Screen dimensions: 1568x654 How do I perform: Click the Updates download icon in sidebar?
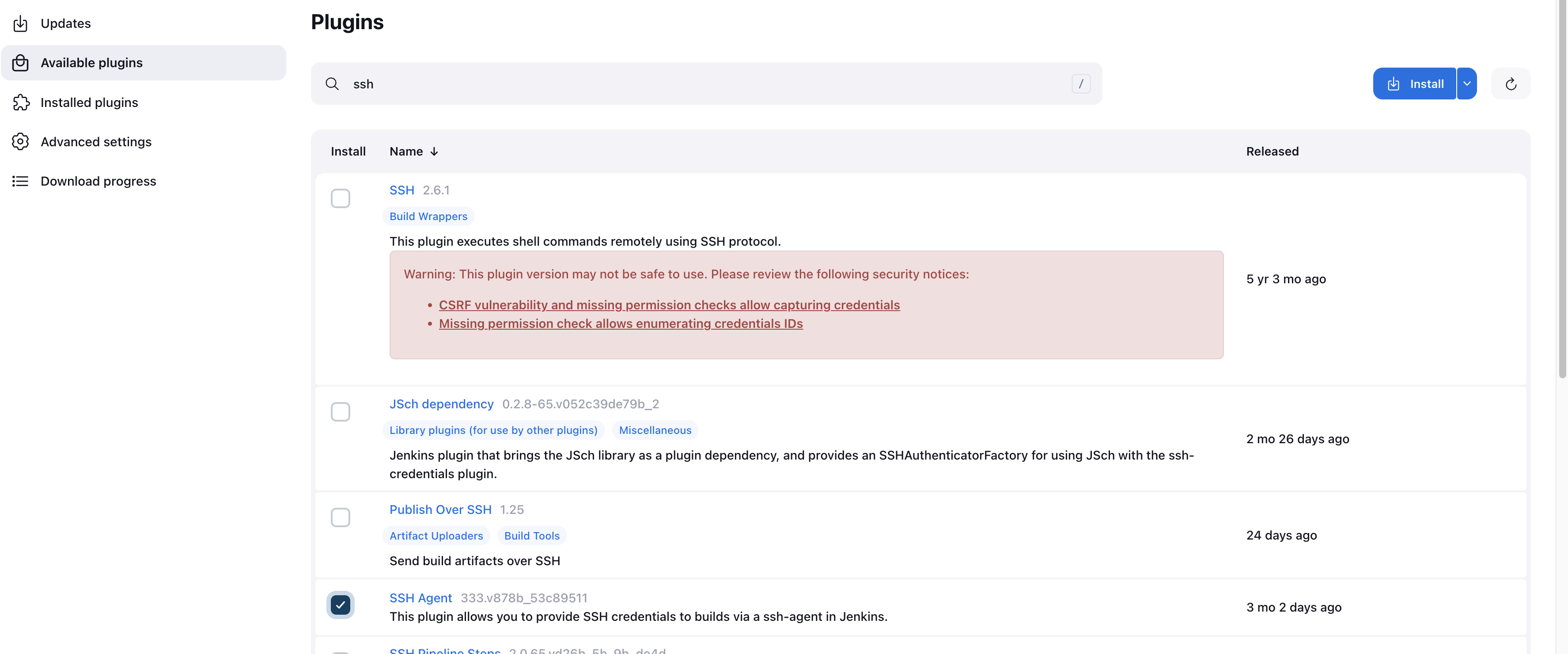(x=21, y=24)
